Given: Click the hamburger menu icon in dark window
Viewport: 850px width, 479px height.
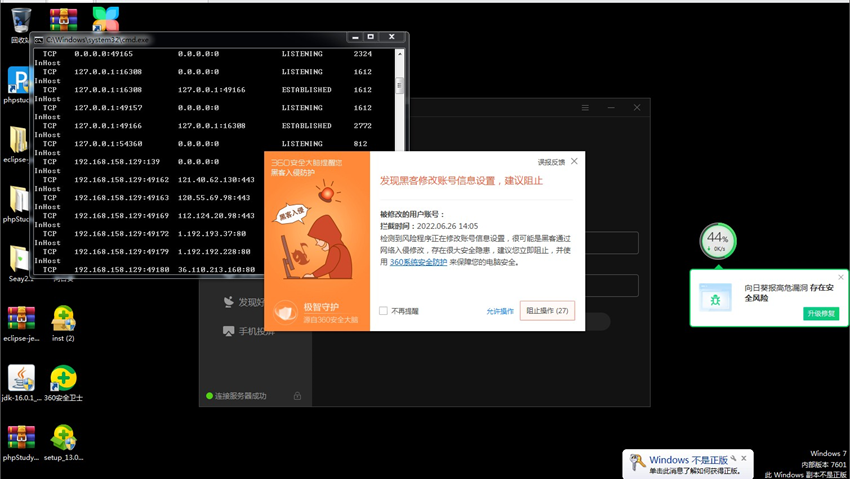Looking at the screenshot, I should click(x=585, y=108).
